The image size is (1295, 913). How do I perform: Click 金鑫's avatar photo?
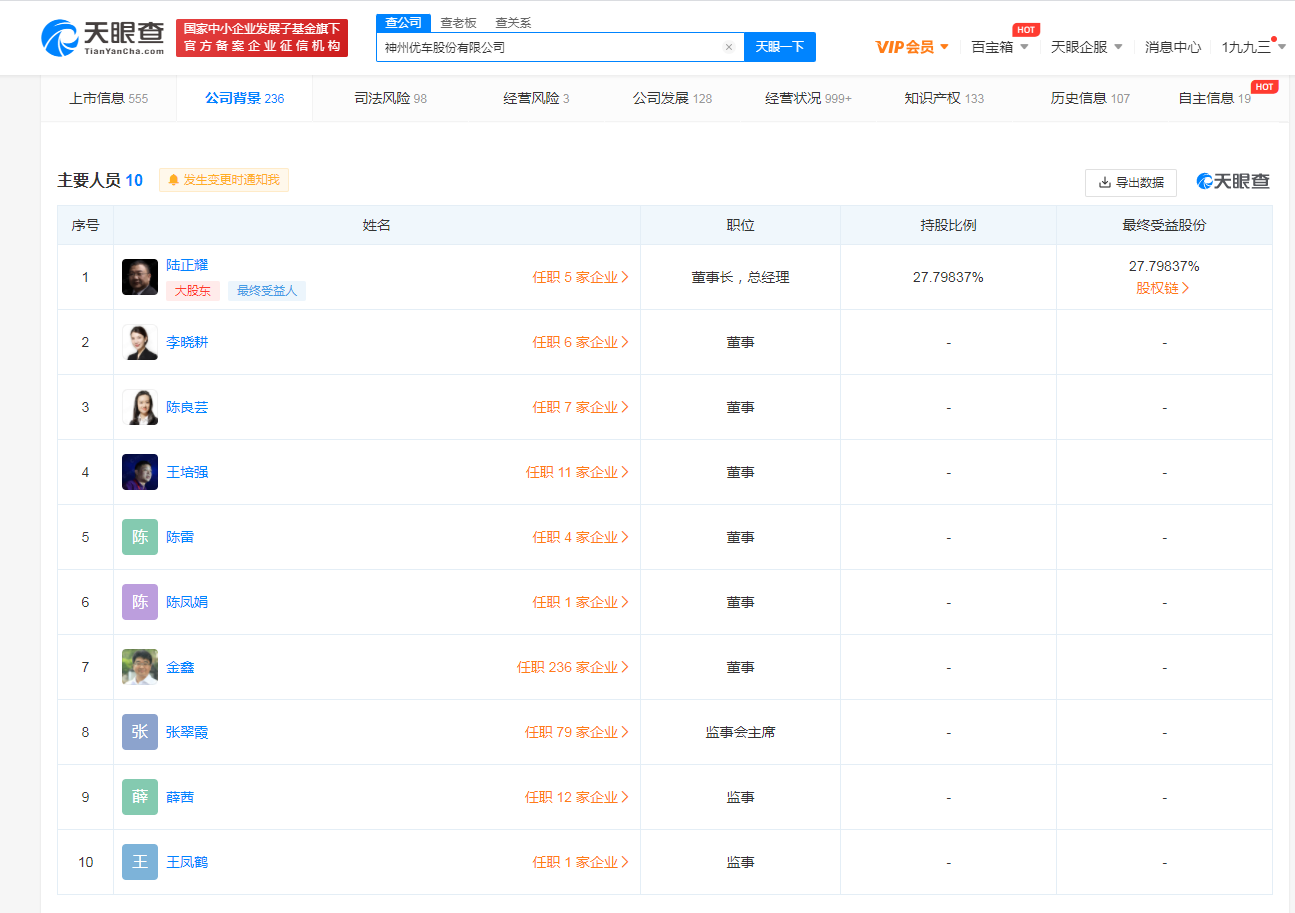[x=140, y=667]
